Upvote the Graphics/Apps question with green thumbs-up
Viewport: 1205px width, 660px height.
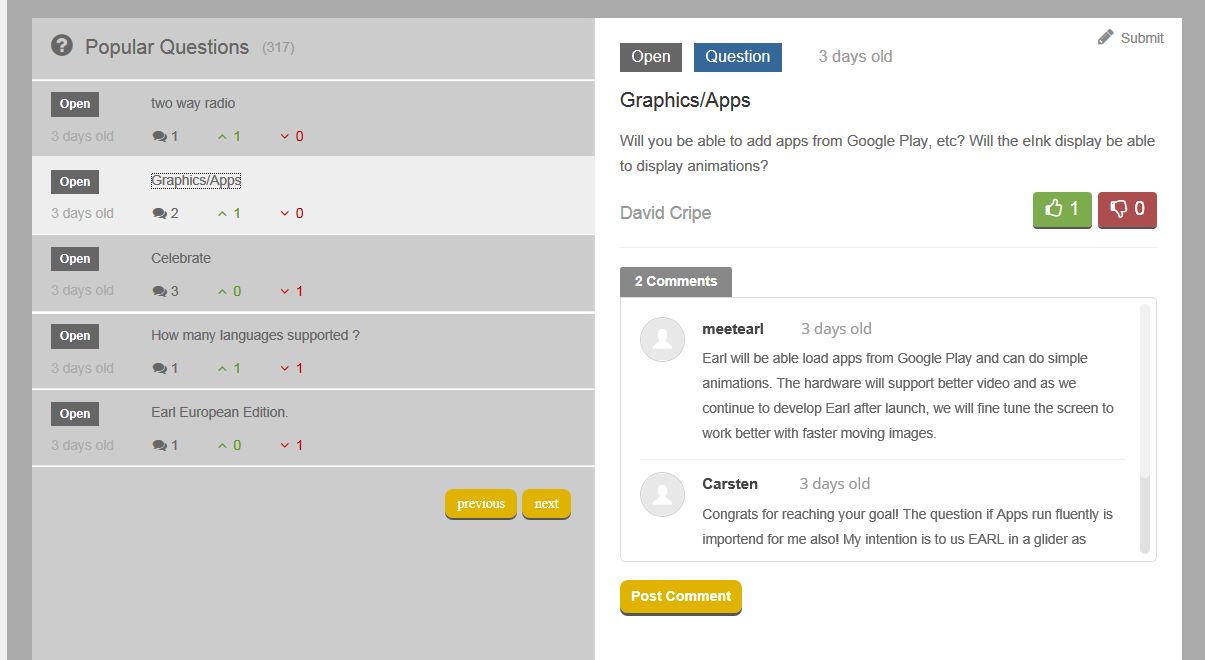pos(1062,210)
